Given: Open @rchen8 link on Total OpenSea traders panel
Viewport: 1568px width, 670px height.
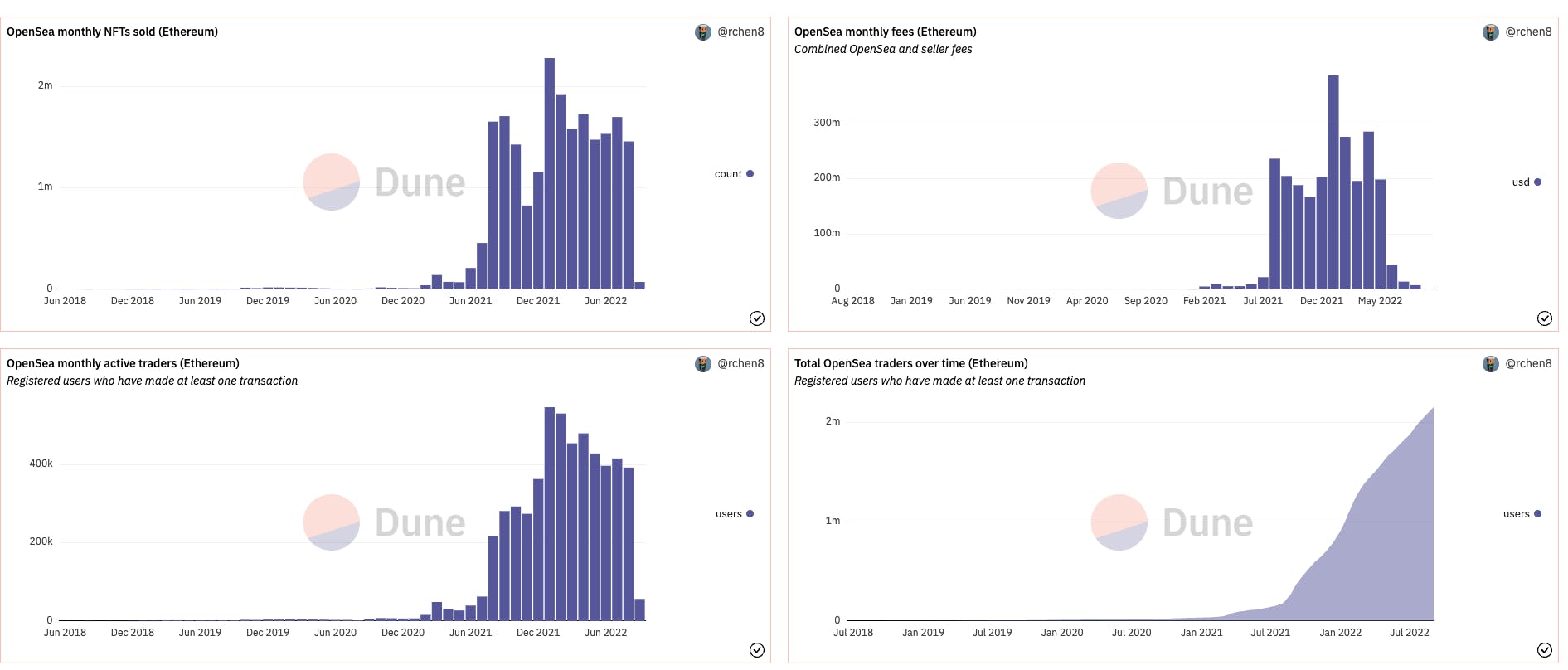Looking at the screenshot, I should (x=1528, y=363).
